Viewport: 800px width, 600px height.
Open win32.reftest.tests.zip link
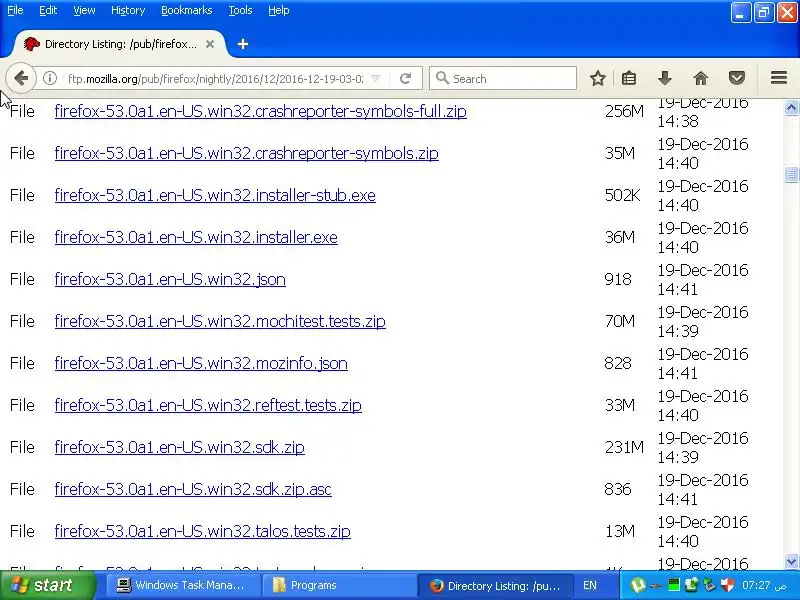point(208,405)
